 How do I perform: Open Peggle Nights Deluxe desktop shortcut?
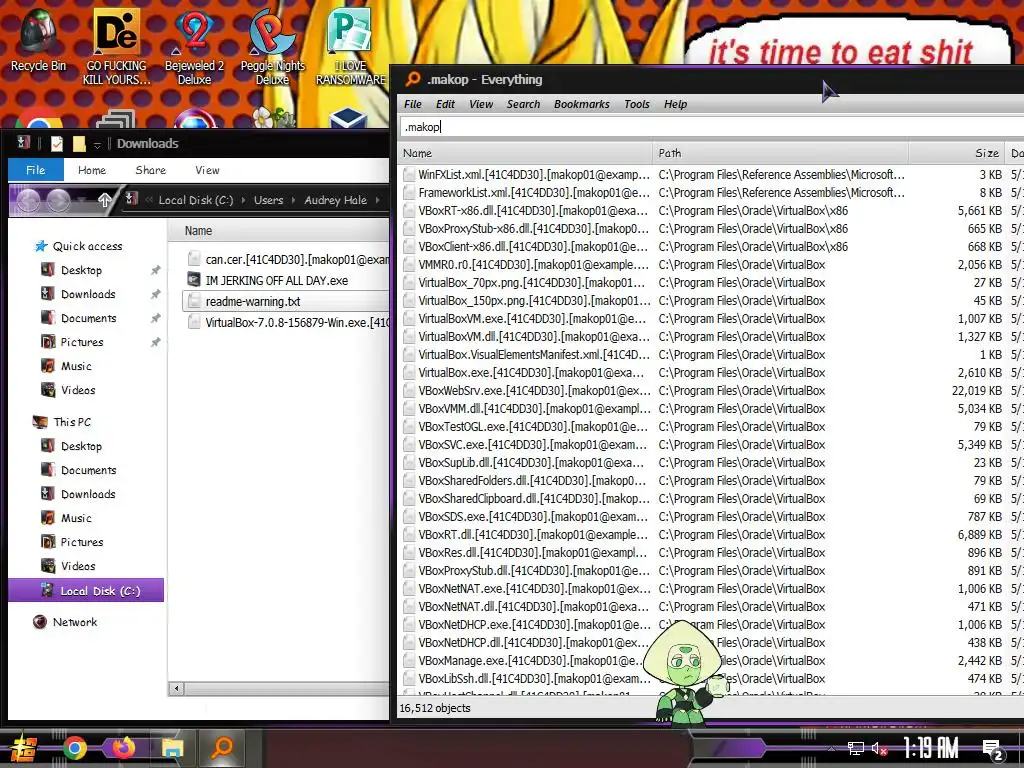(272, 47)
